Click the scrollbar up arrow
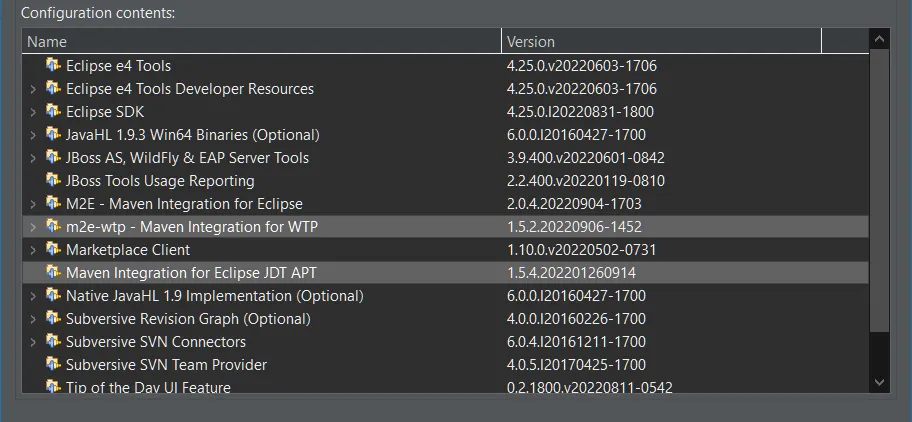Image resolution: width=912 pixels, height=422 pixels. [x=880, y=41]
